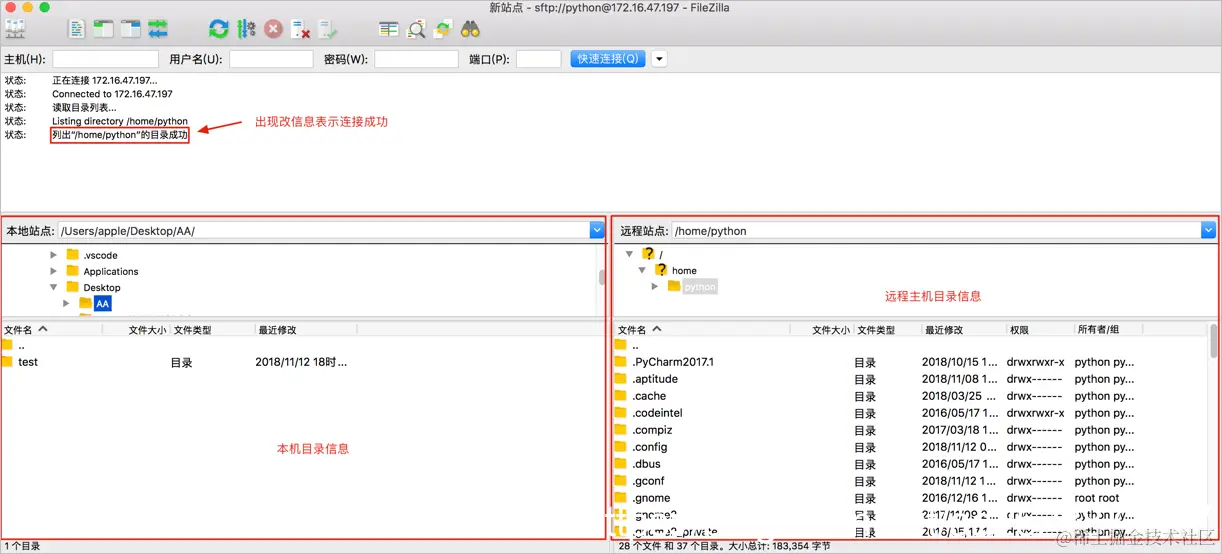The width and height of the screenshot is (1222, 554).
Task: Select .PyCharm2017.1 in the remote list
Action: pos(673,362)
